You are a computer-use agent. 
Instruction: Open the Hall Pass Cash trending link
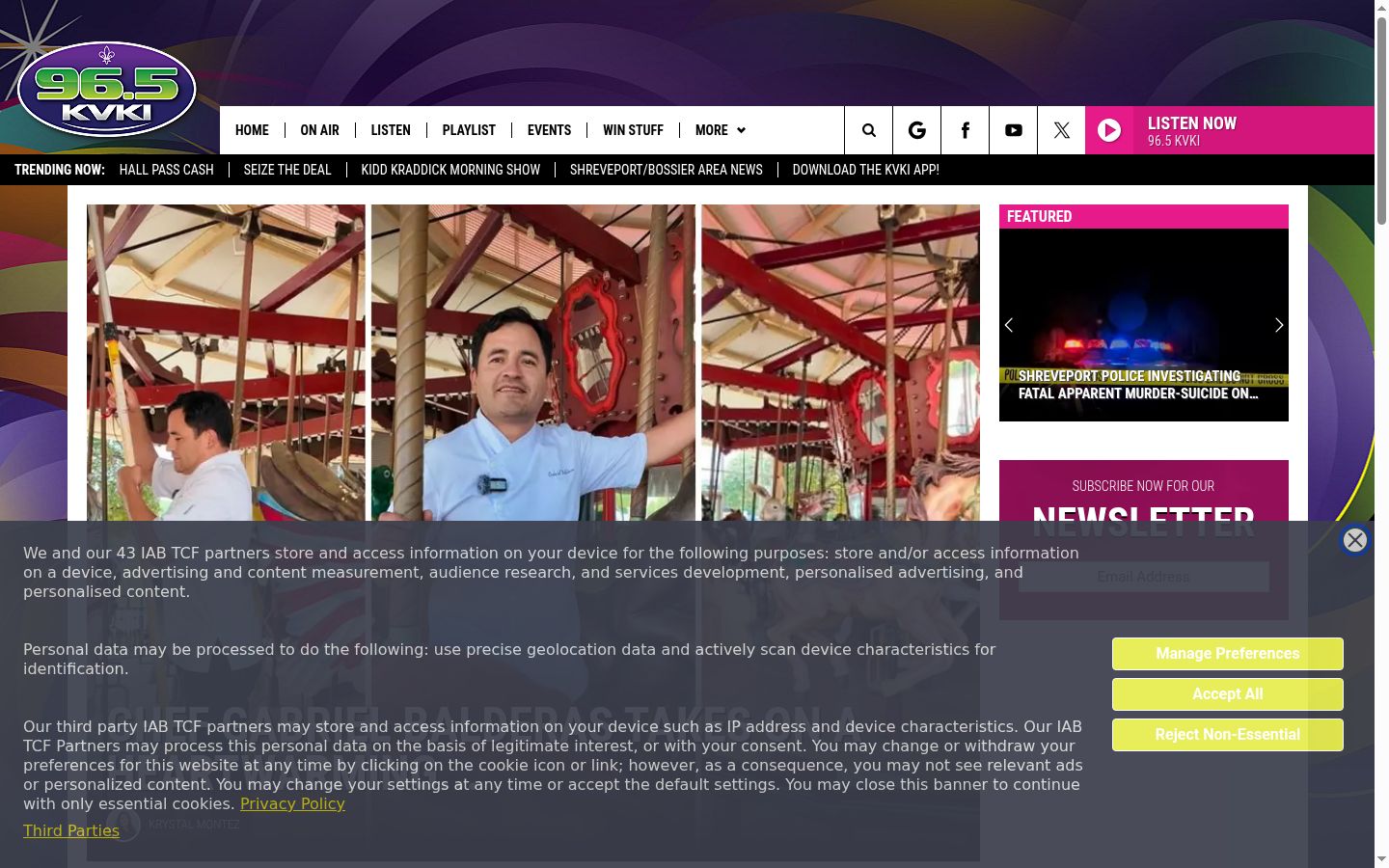166,170
